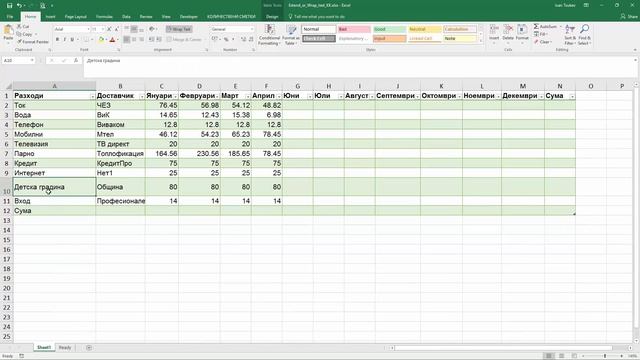Click the Orientation text angle icon
Image resolution: width=640 pixels, height=360 pixels.
152,29
